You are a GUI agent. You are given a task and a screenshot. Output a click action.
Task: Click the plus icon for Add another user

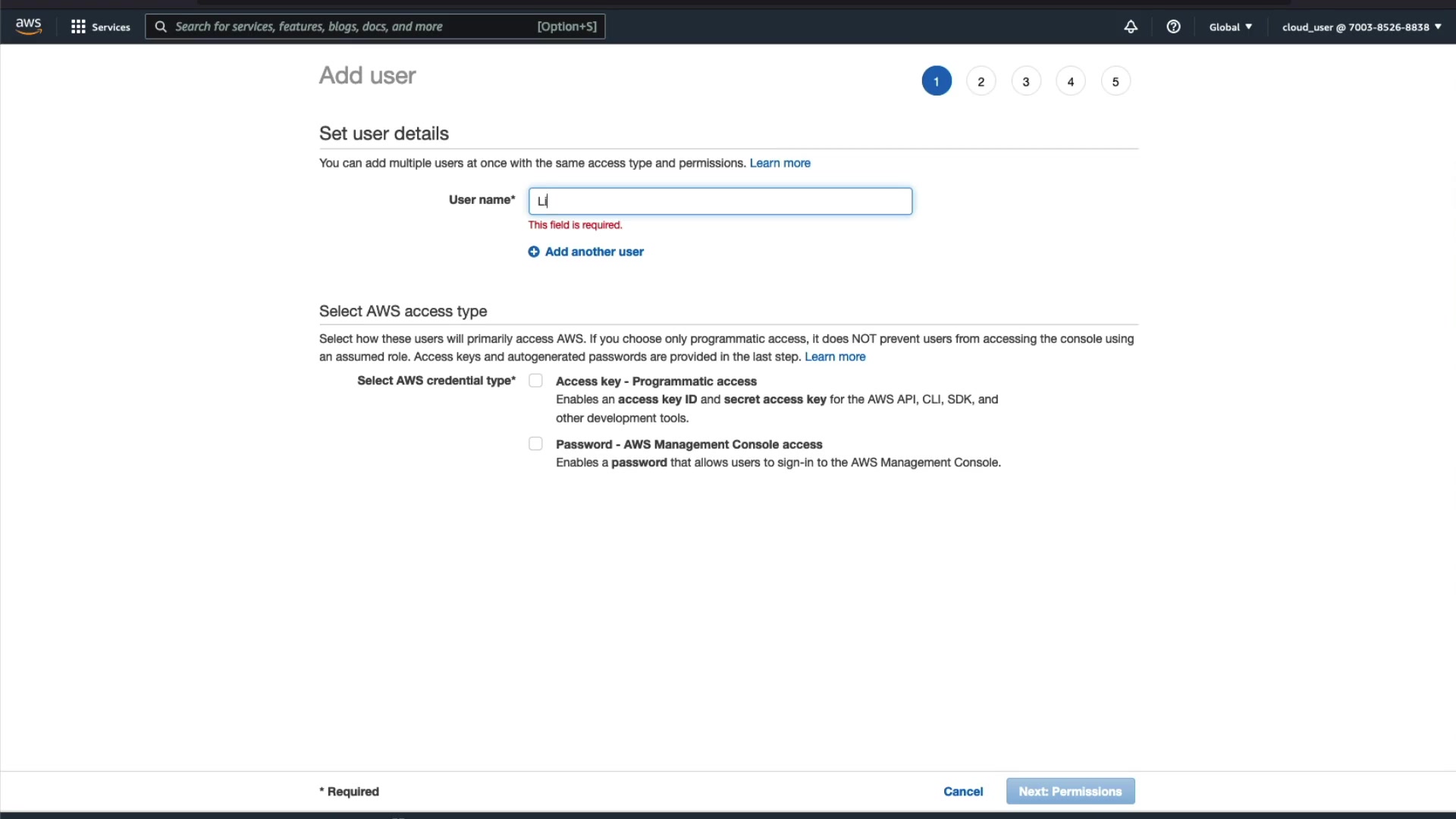[534, 252]
